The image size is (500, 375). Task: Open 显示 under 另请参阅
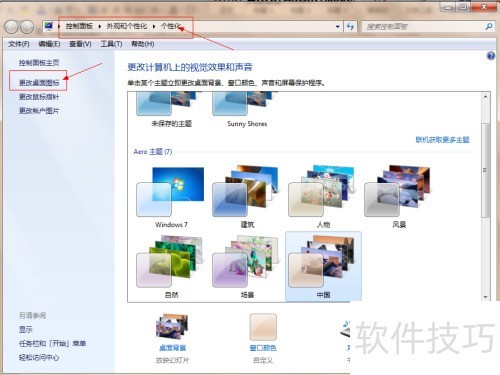click(26, 330)
